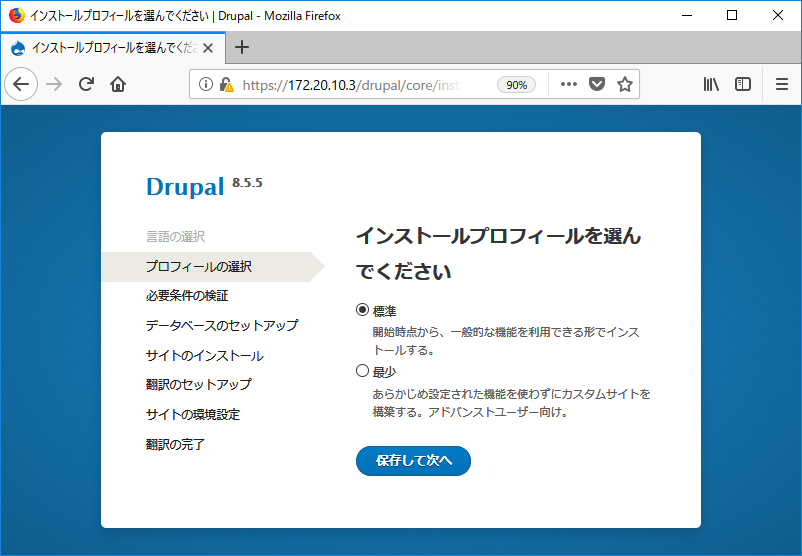Open the page actions three-dot menu
Image resolution: width=802 pixels, height=556 pixels.
coord(569,84)
